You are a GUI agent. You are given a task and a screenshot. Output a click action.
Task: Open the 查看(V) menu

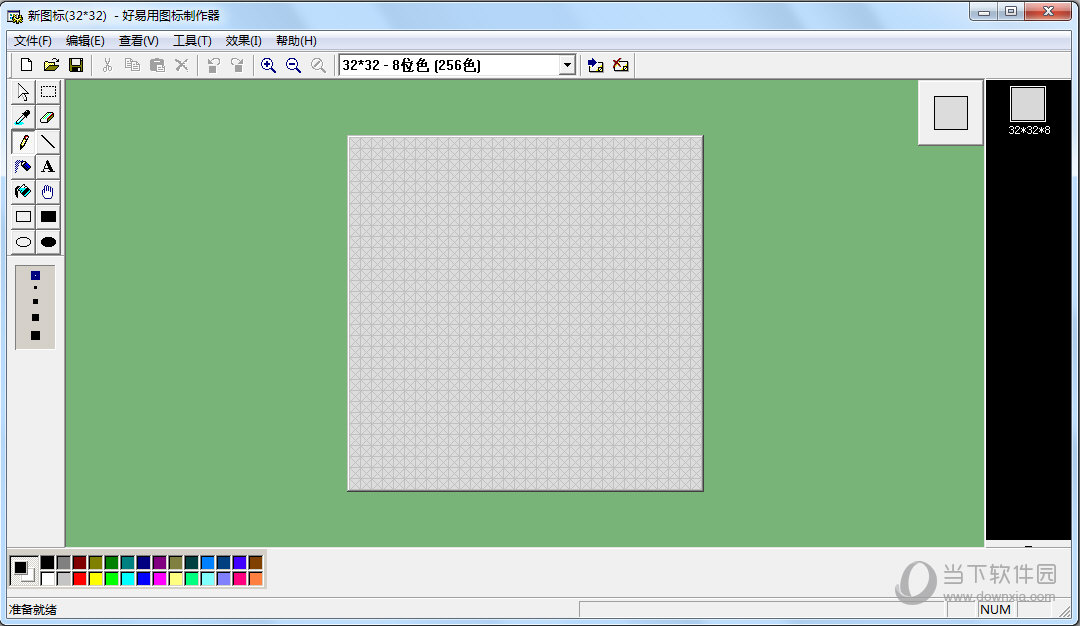pos(138,41)
